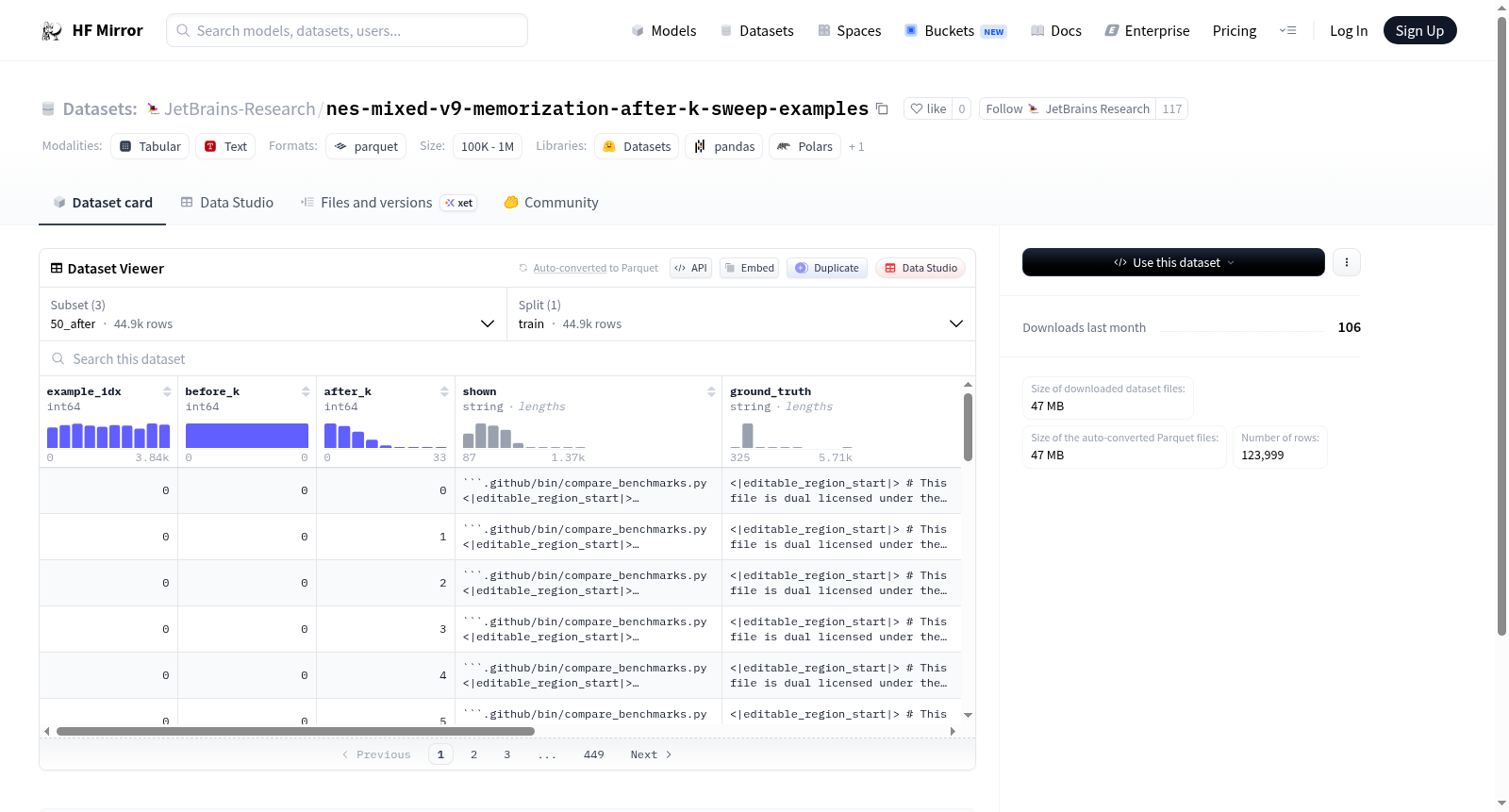This screenshot has width=1509, height=812.
Task: Select the Tabular modality tag
Action: tap(150, 146)
